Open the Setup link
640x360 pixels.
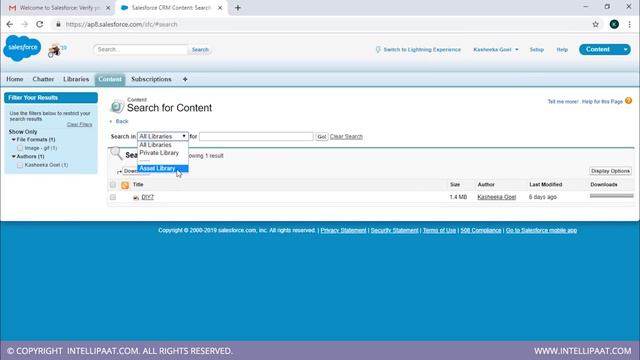click(537, 49)
